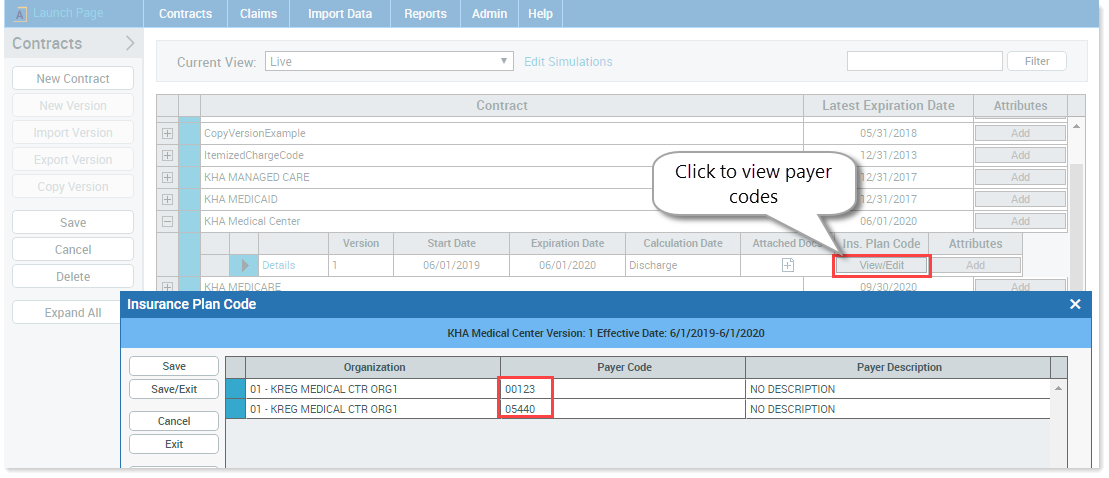Click View/Edit under Ins. Plan Code
This screenshot has height=478, width=1109.
(881, 265)
